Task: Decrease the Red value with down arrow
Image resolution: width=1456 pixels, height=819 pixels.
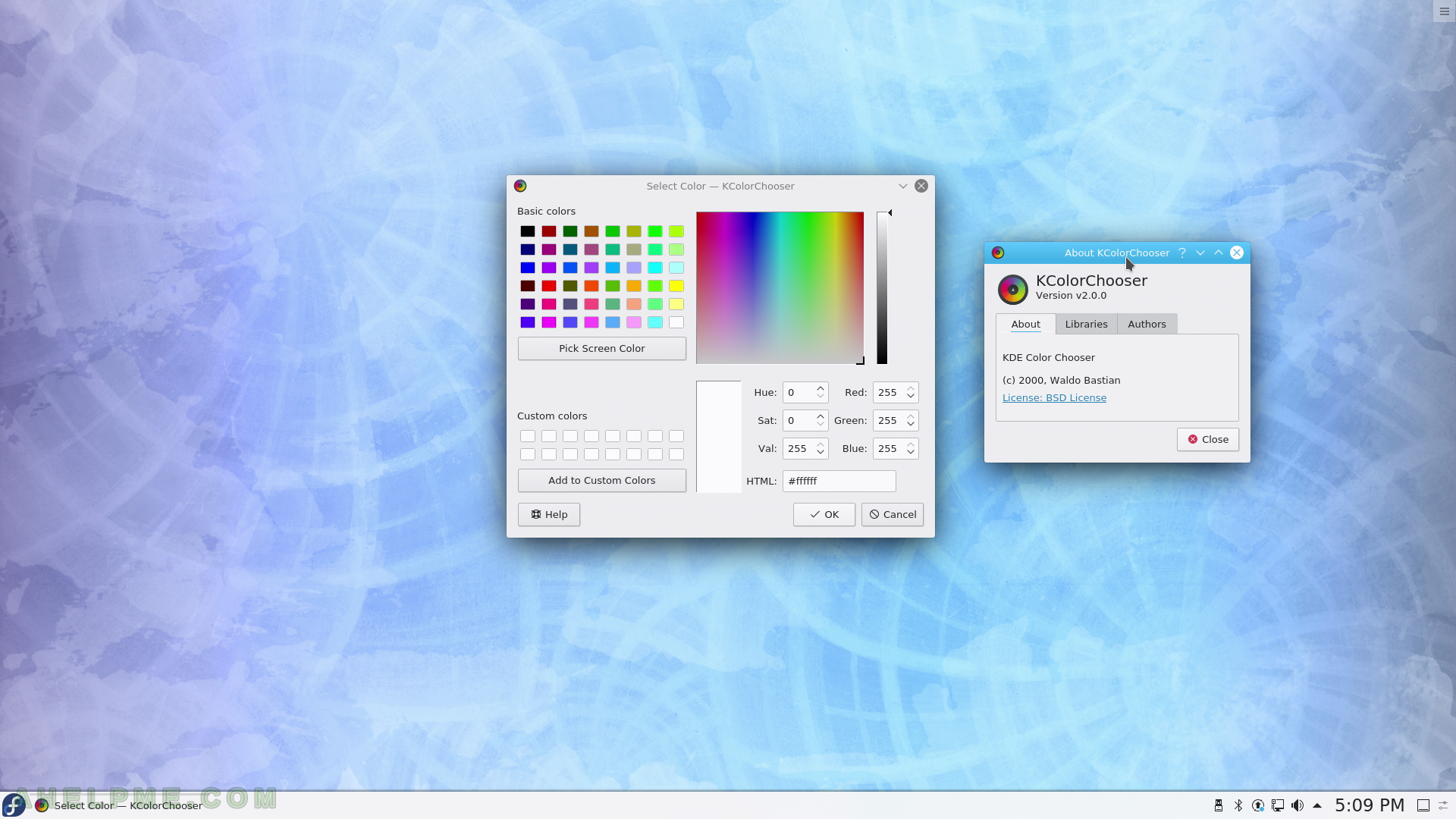Action: tap(911, 397)
